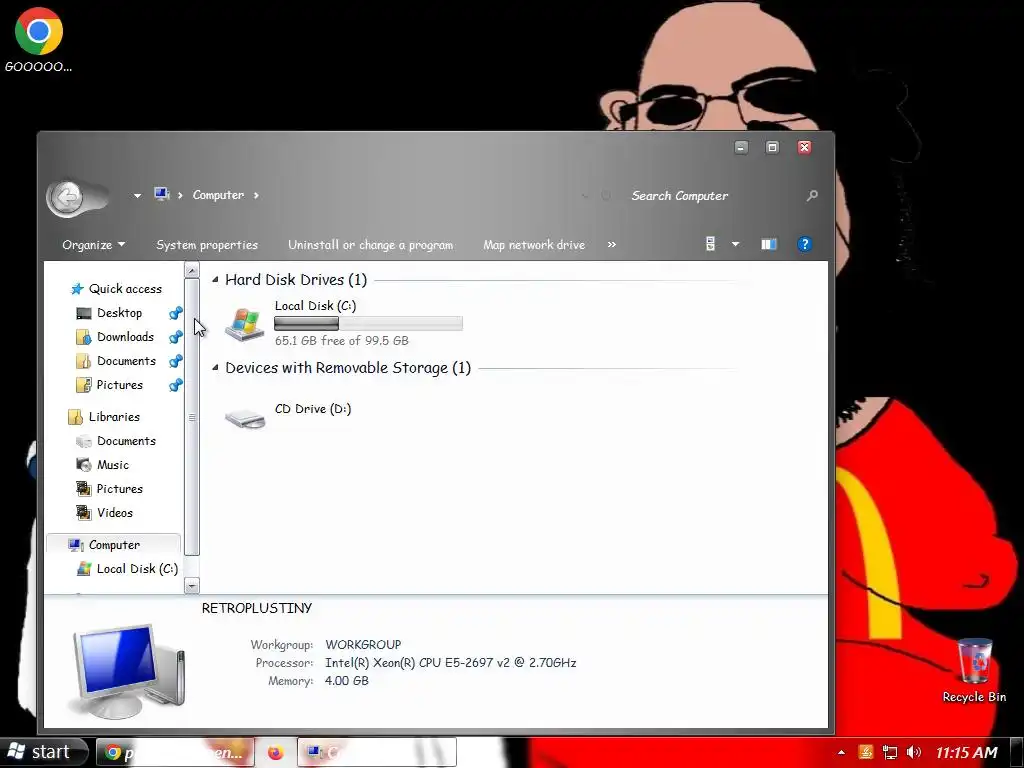Unpin Downloads from Quick access
This screenshot has width=1024, height=768.
[175, 337]
